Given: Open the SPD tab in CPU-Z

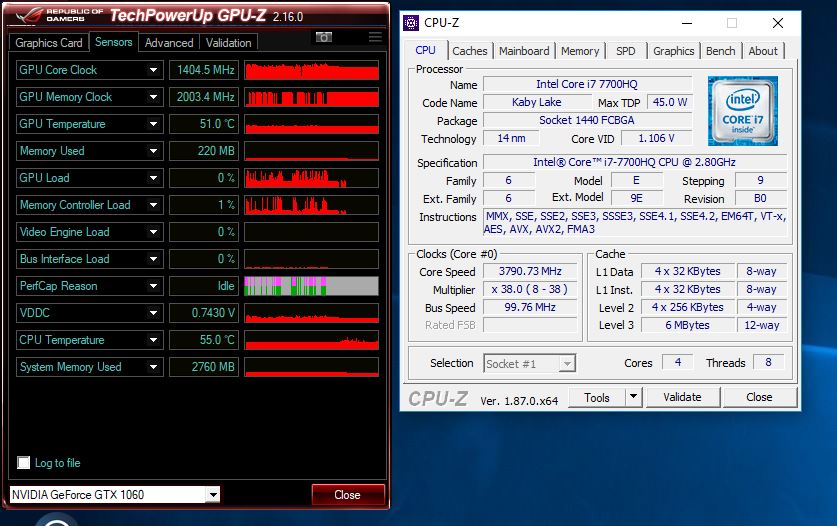Looking at the screenshot, I should [626, 51].
